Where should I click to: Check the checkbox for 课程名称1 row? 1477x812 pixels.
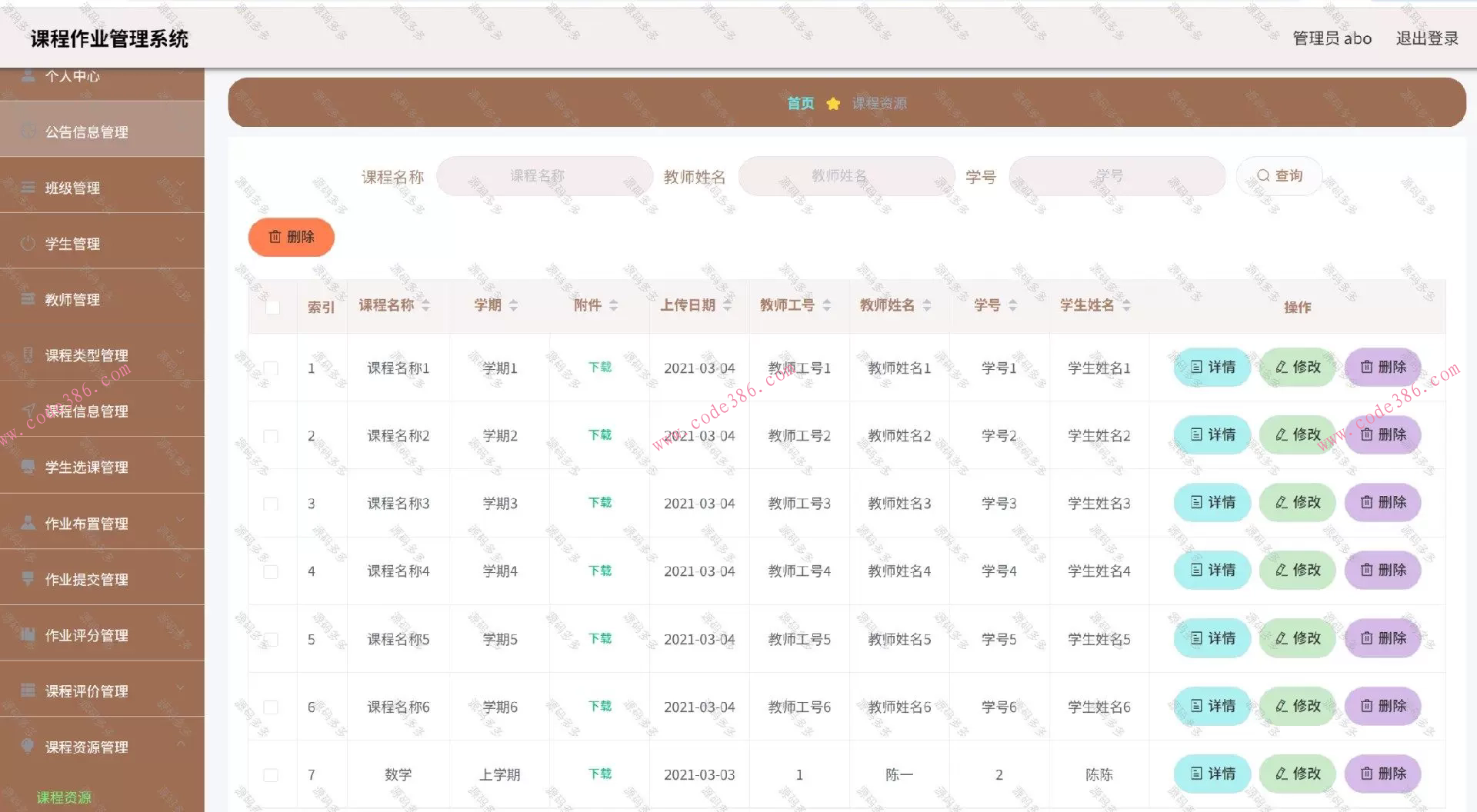[271, 368]
